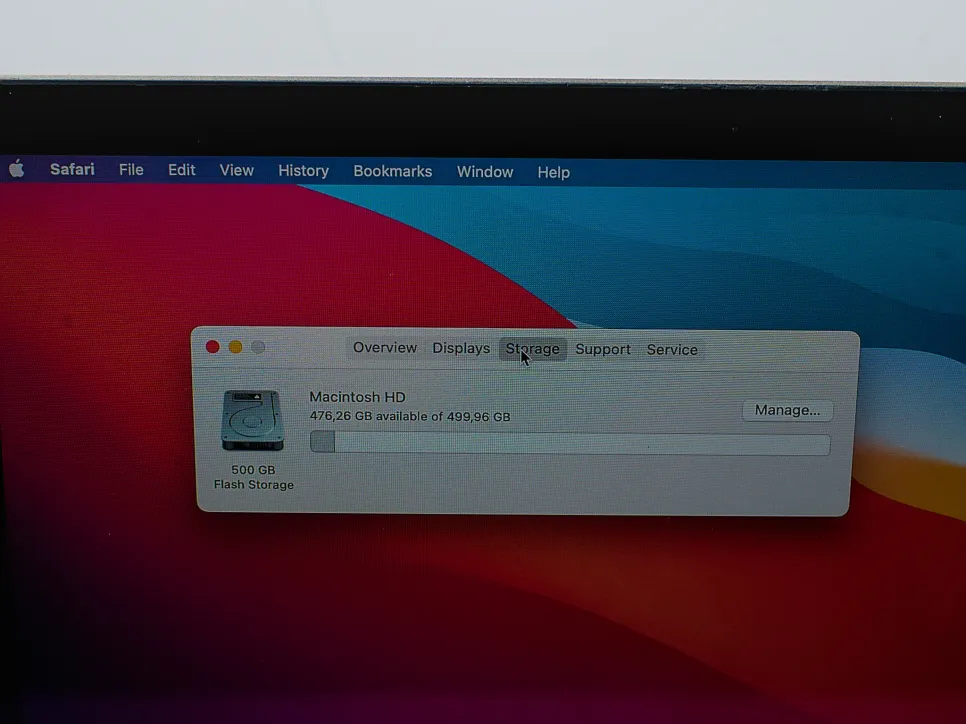Open the Bookmarks menu
Image resolution: width=966 pixels, height=724 pixels.
click(392, 171)
